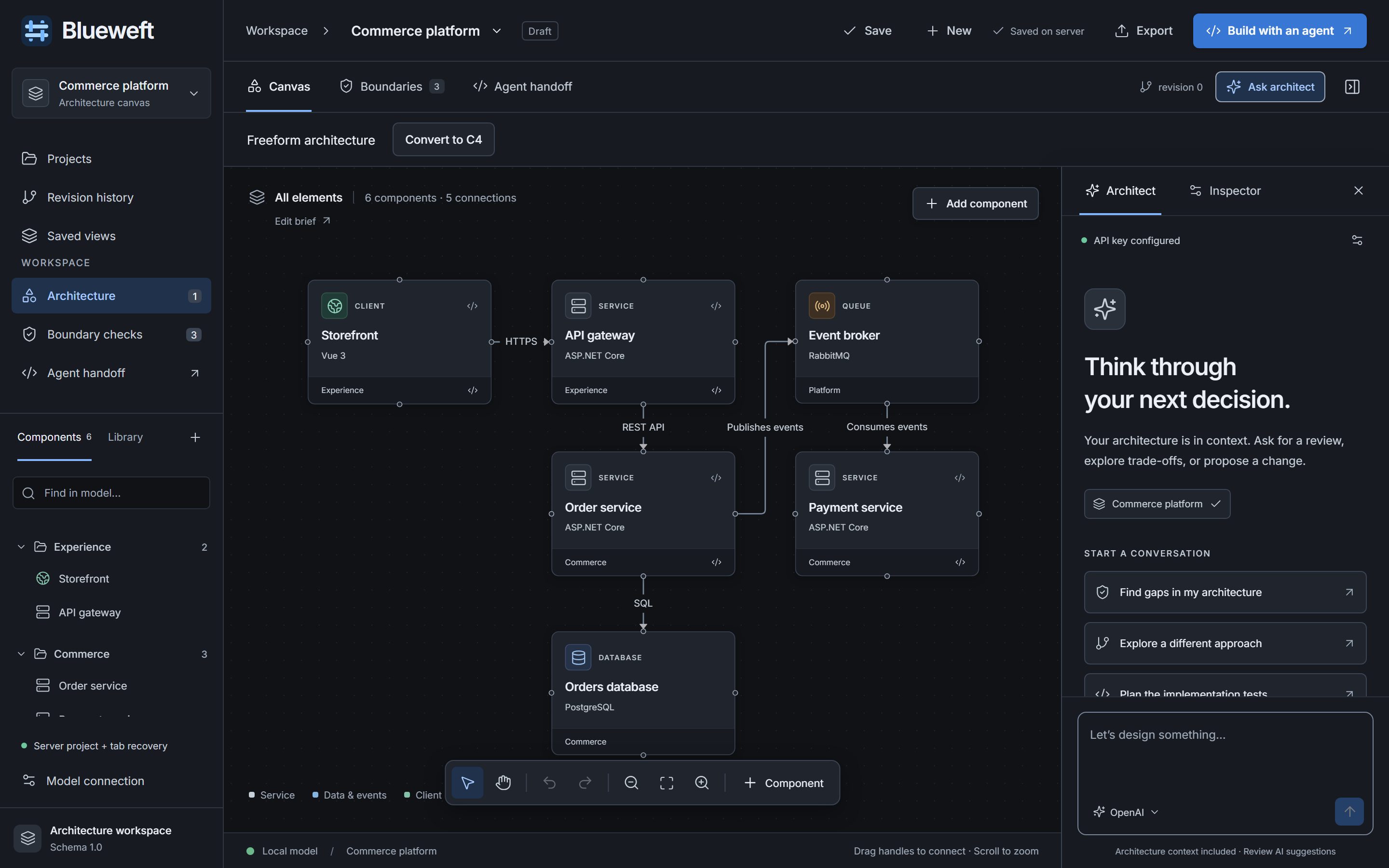Open the Commerce platform title dropdown
The image size is (1389, 868).
coord(496,31)
